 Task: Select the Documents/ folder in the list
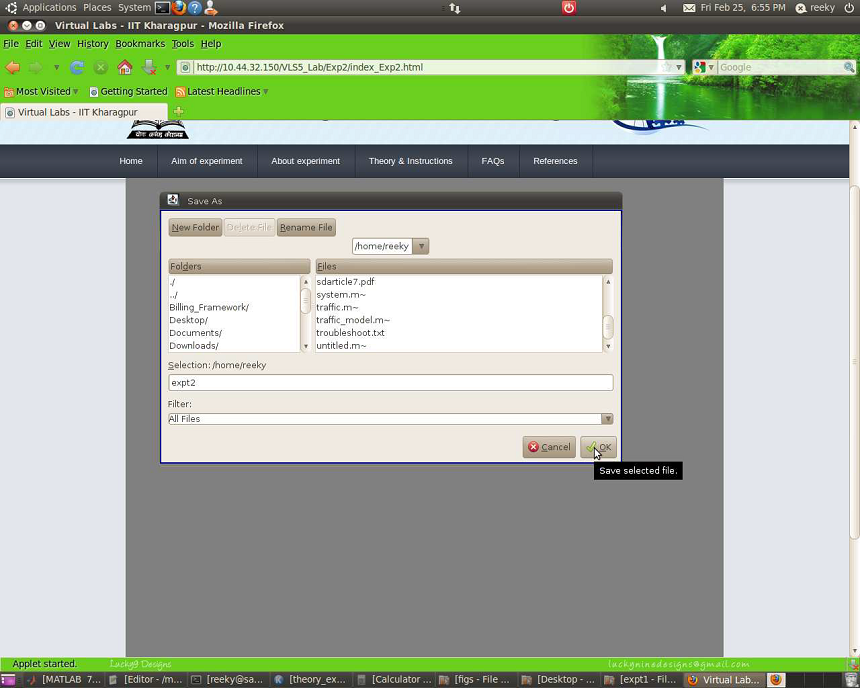[196, 333]
